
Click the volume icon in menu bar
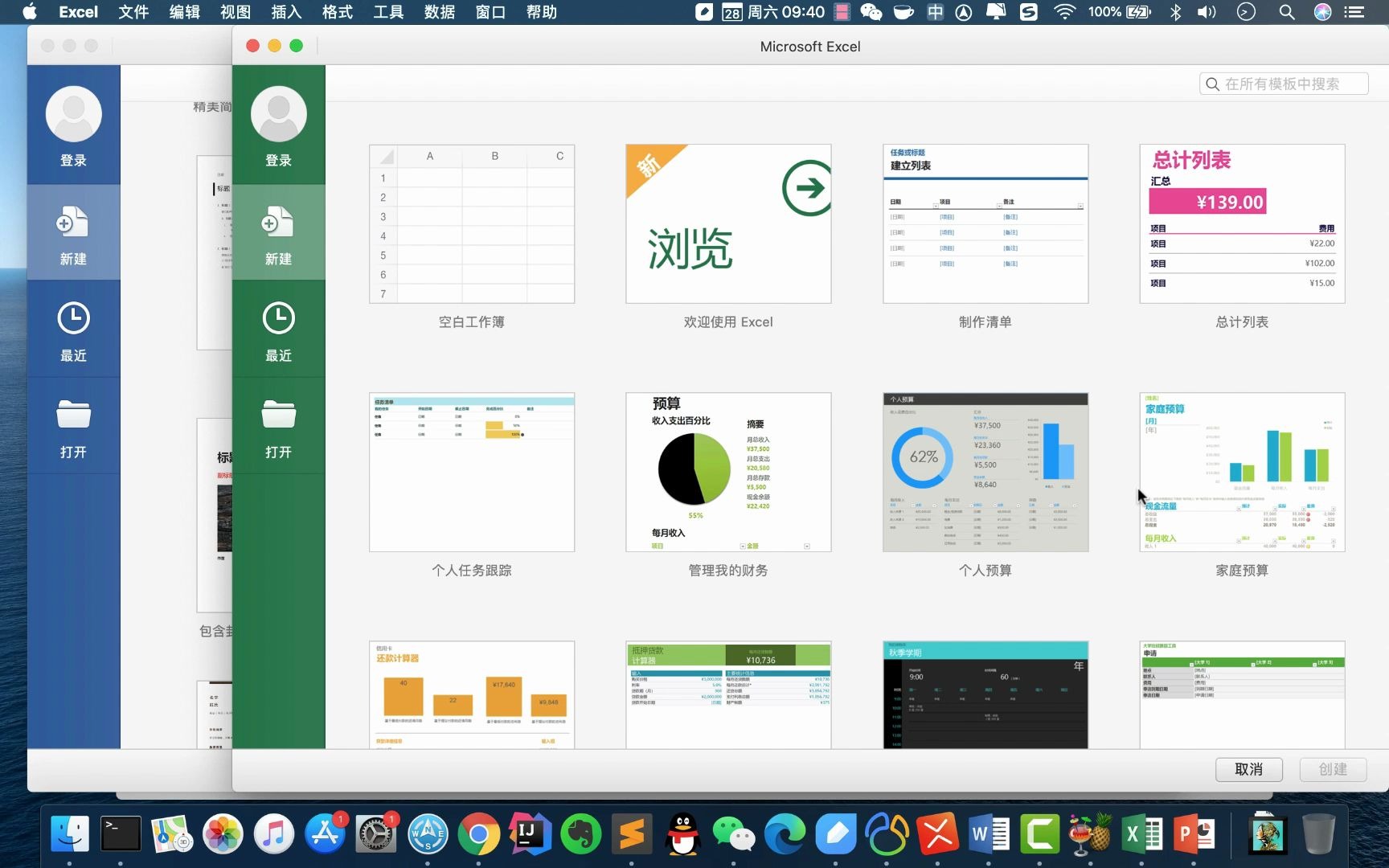pos(1207,12)
